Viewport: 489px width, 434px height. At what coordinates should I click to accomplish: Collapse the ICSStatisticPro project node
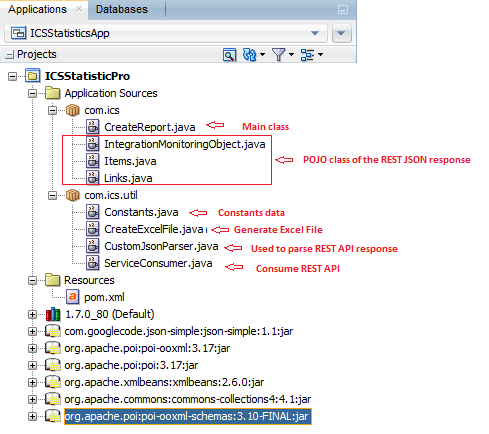tap(12, 77)
